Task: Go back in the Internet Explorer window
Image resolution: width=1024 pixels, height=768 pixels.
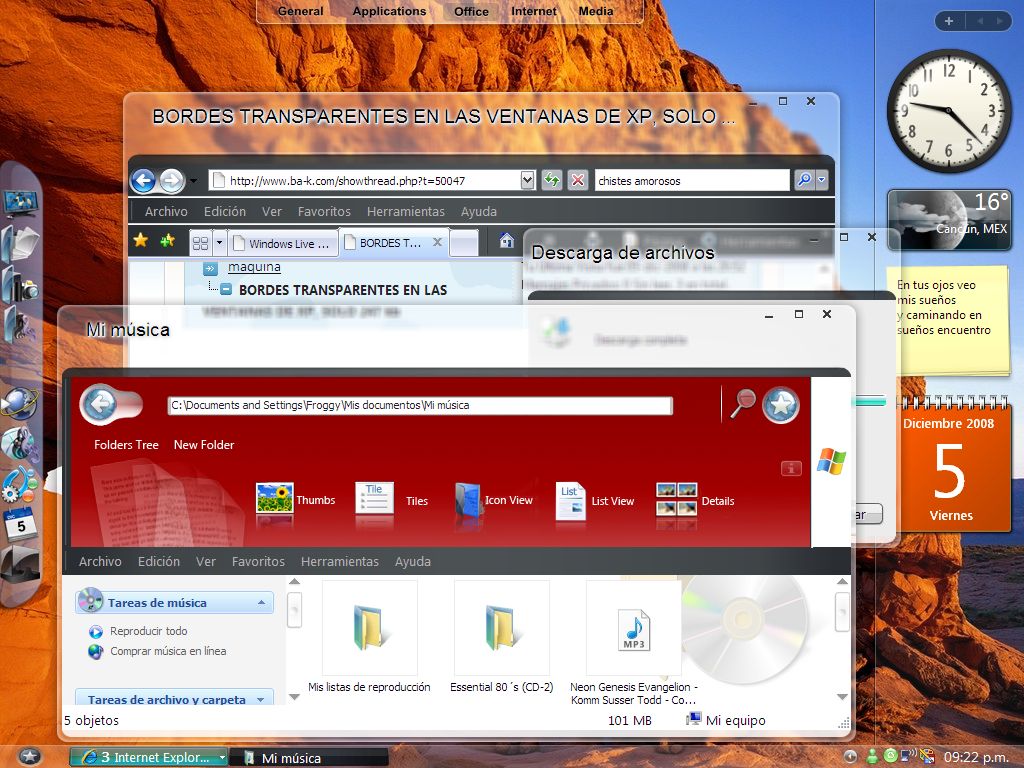Action: (x=143, y=181)
